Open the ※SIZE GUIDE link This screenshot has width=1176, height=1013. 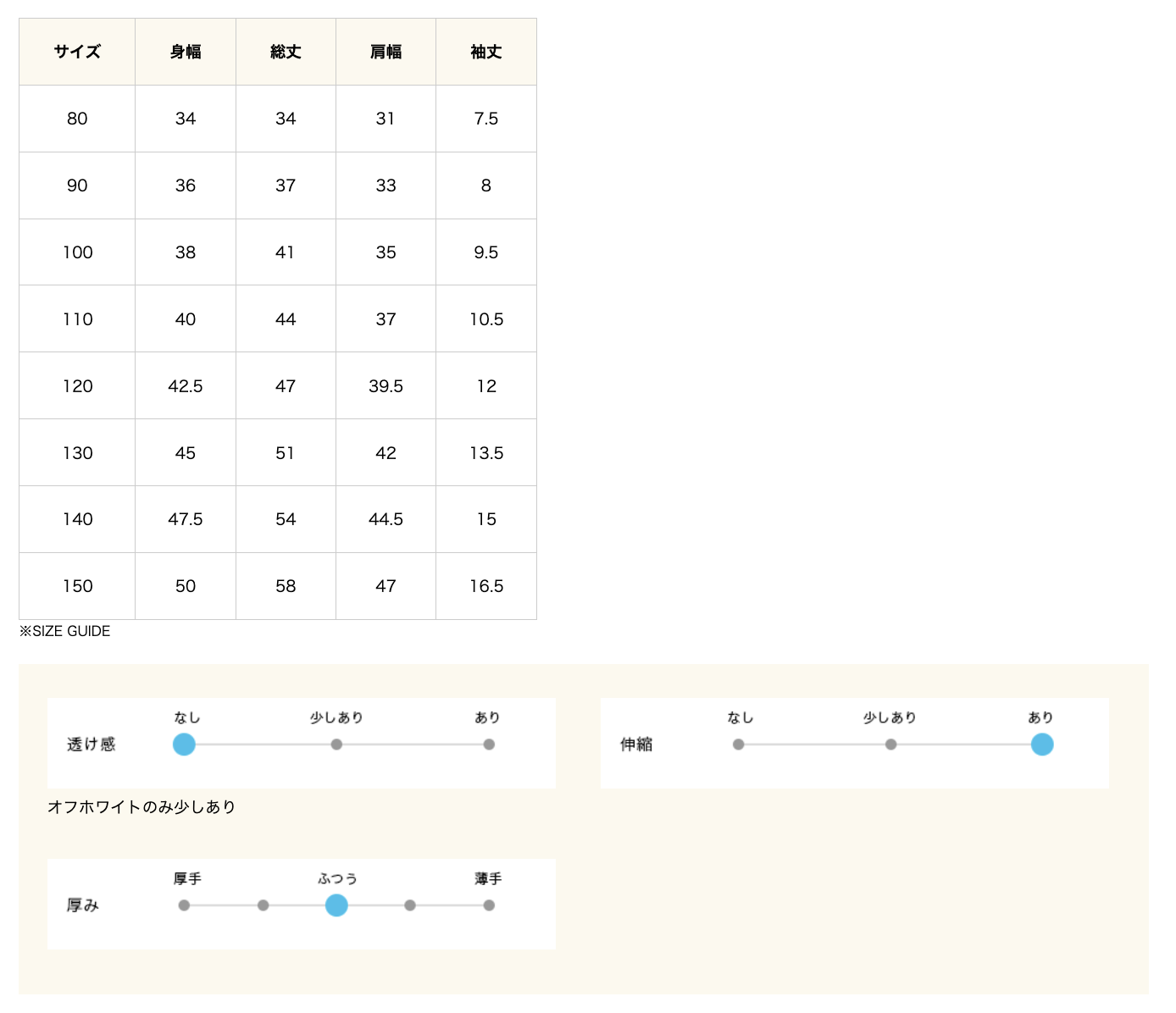click(x=65, y=631)
